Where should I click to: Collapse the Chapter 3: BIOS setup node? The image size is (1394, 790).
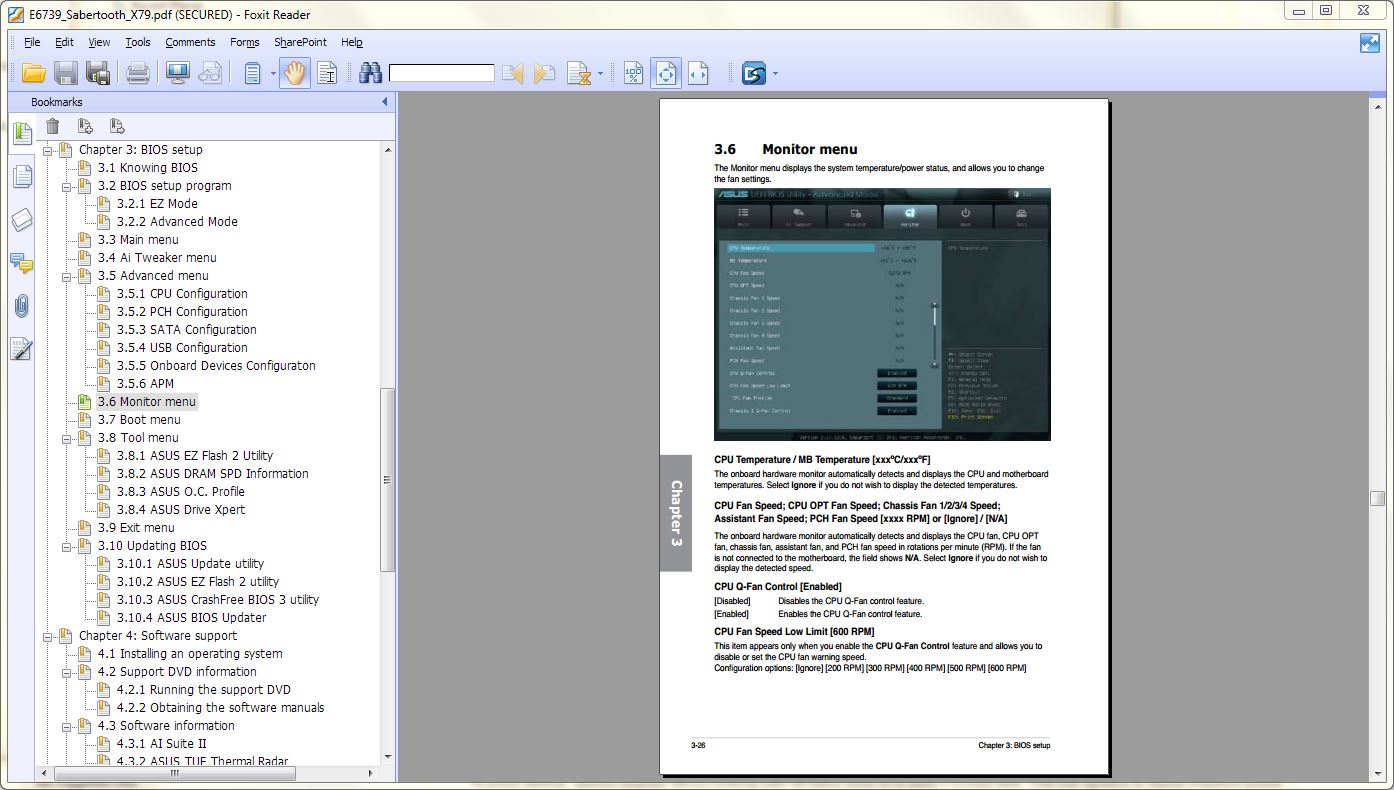click(48, 150)
